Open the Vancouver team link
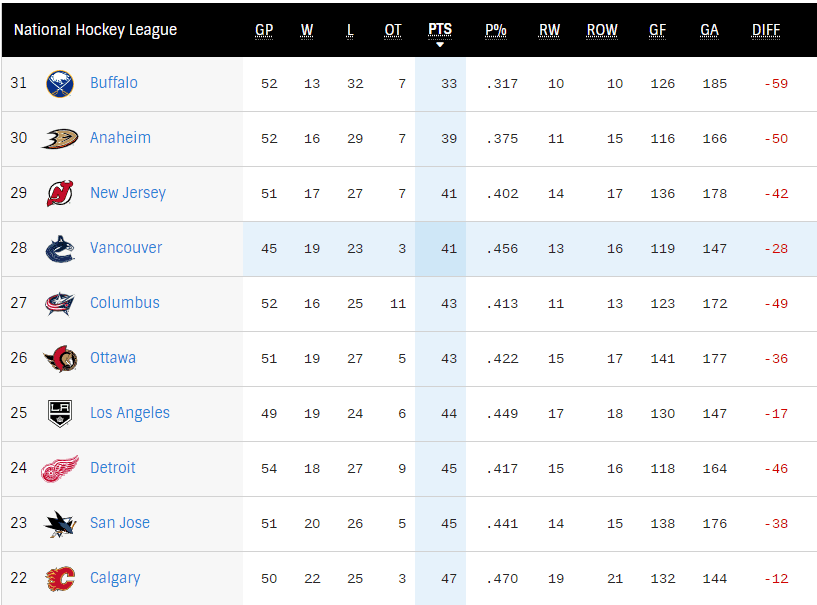Image resolution: width=817 pixels, height=605 pixels. pos(126,248)
